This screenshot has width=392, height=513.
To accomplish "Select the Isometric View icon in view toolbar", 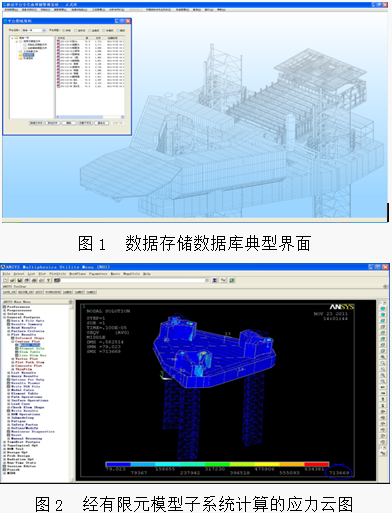I will (383, 308).
